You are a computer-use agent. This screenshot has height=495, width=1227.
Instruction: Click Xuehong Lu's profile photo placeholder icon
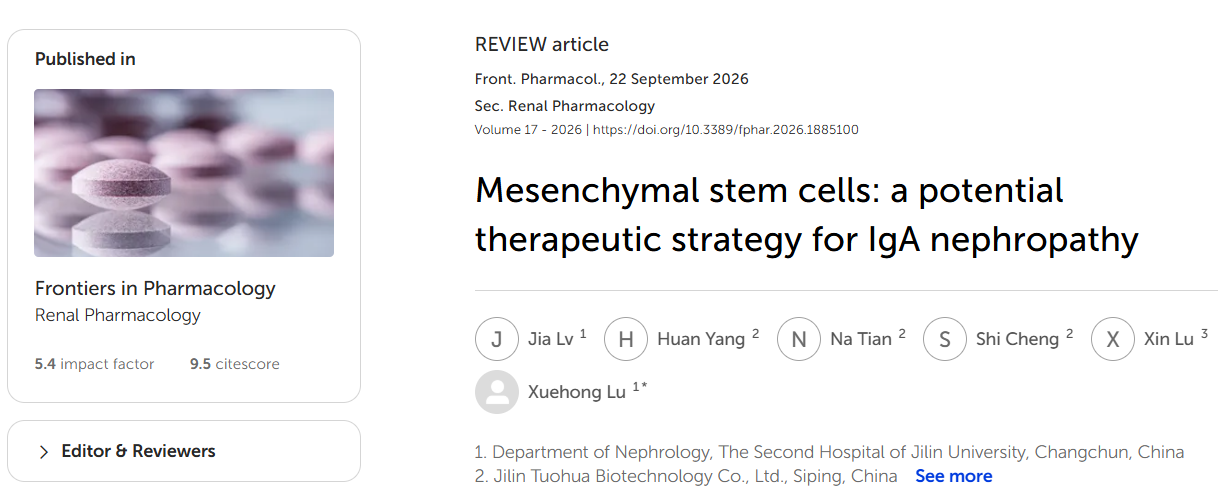click(497, 392)
